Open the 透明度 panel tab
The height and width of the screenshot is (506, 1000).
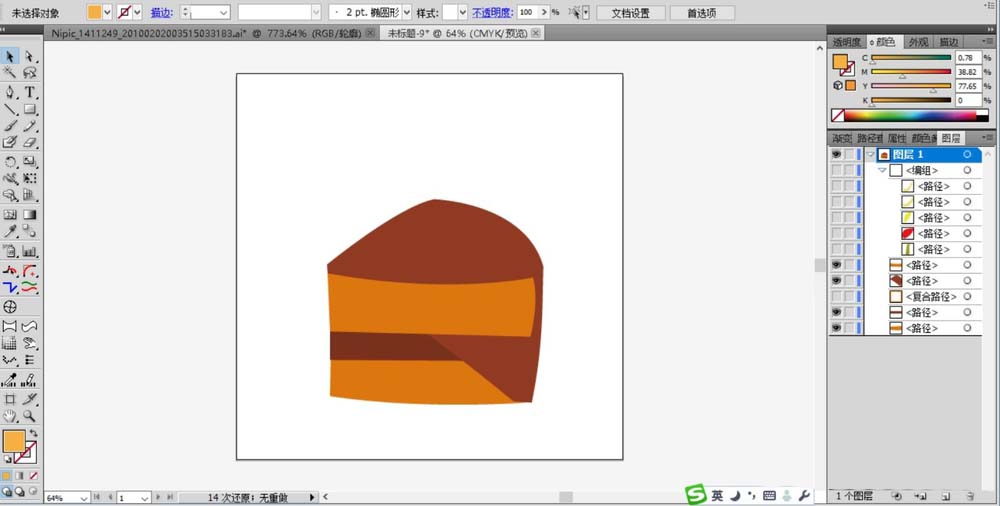click(x=847, y=42)
